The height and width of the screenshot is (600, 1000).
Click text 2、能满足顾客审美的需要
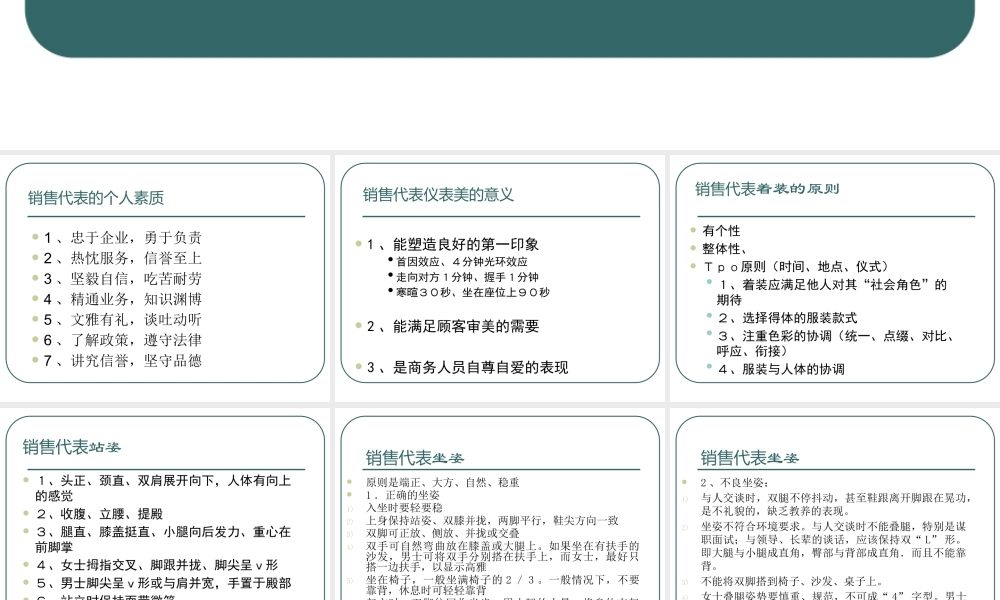coord(453,326)
